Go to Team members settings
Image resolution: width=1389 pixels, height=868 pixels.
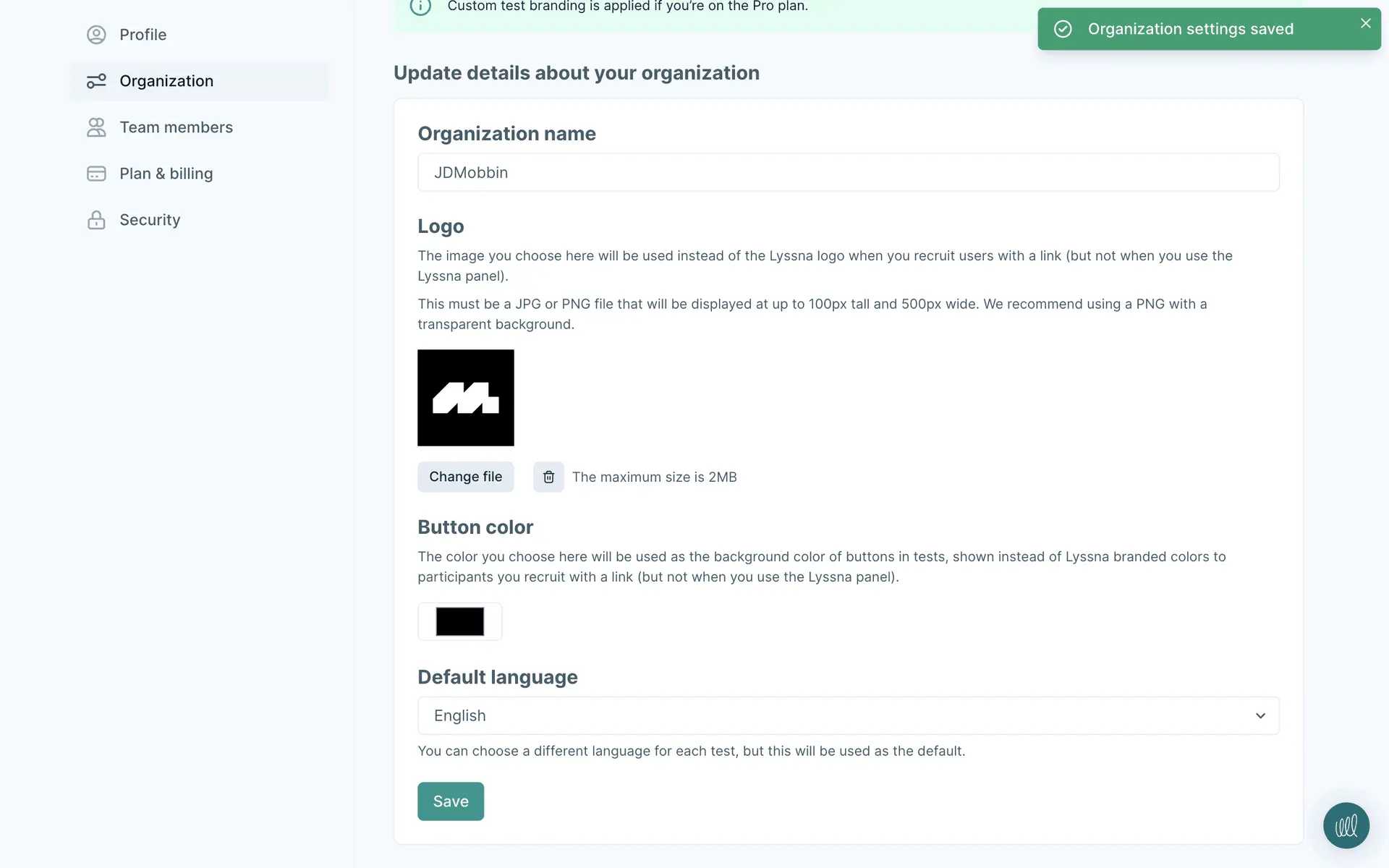[x=176, y=127]
